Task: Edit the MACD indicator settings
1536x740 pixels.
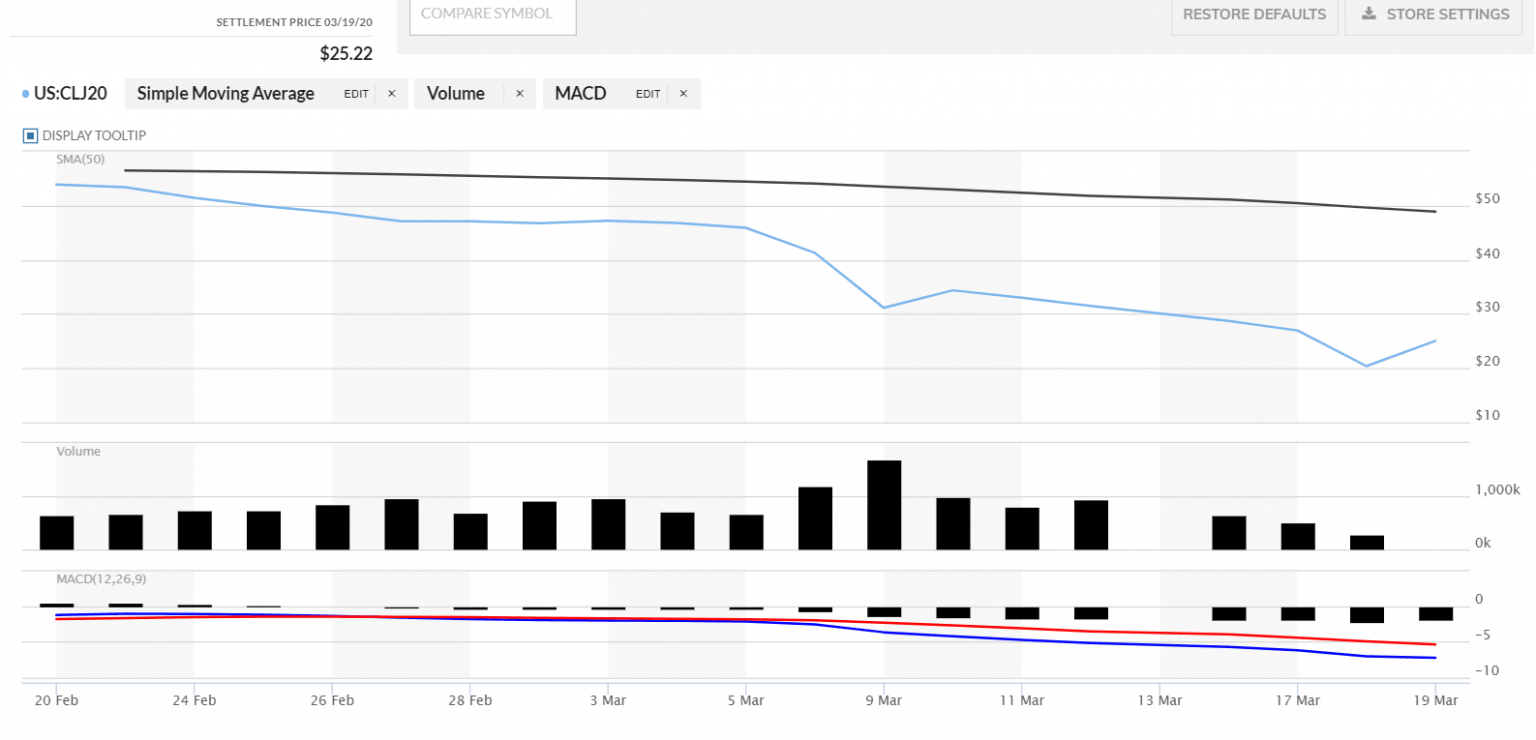Action: 648,94
